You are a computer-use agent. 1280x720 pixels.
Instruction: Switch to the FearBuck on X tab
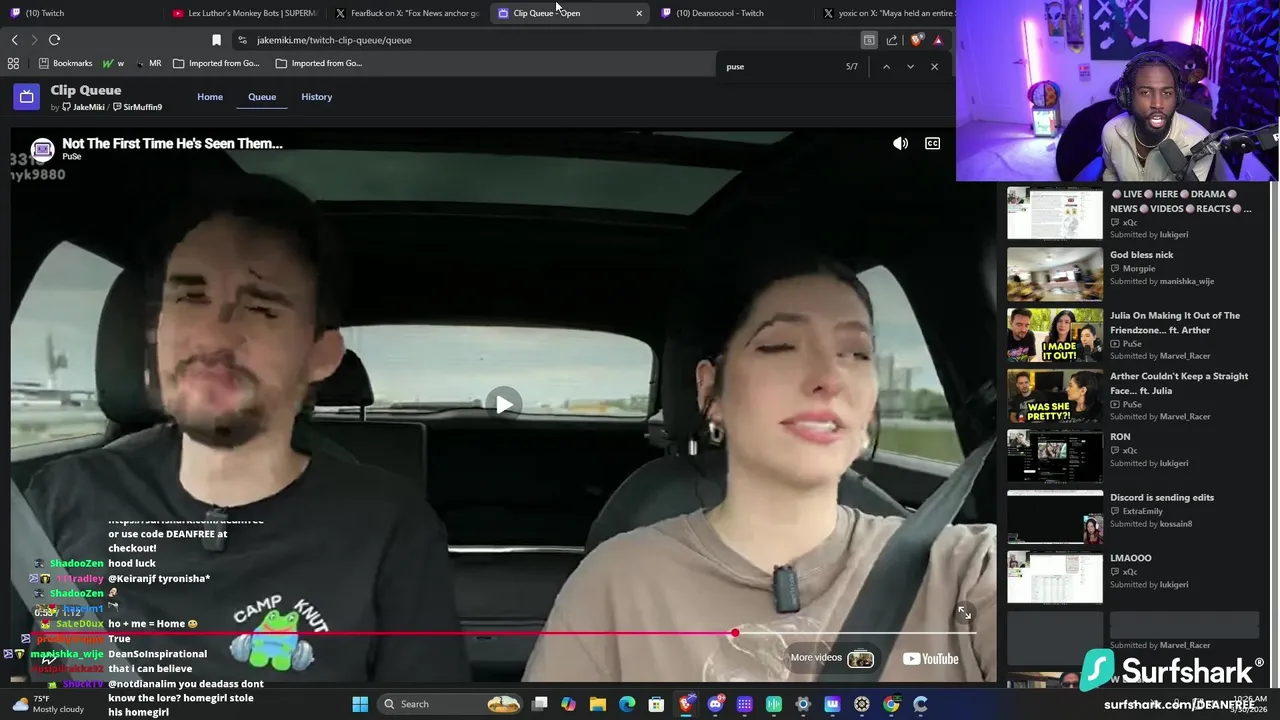click(x=408, y=13)
